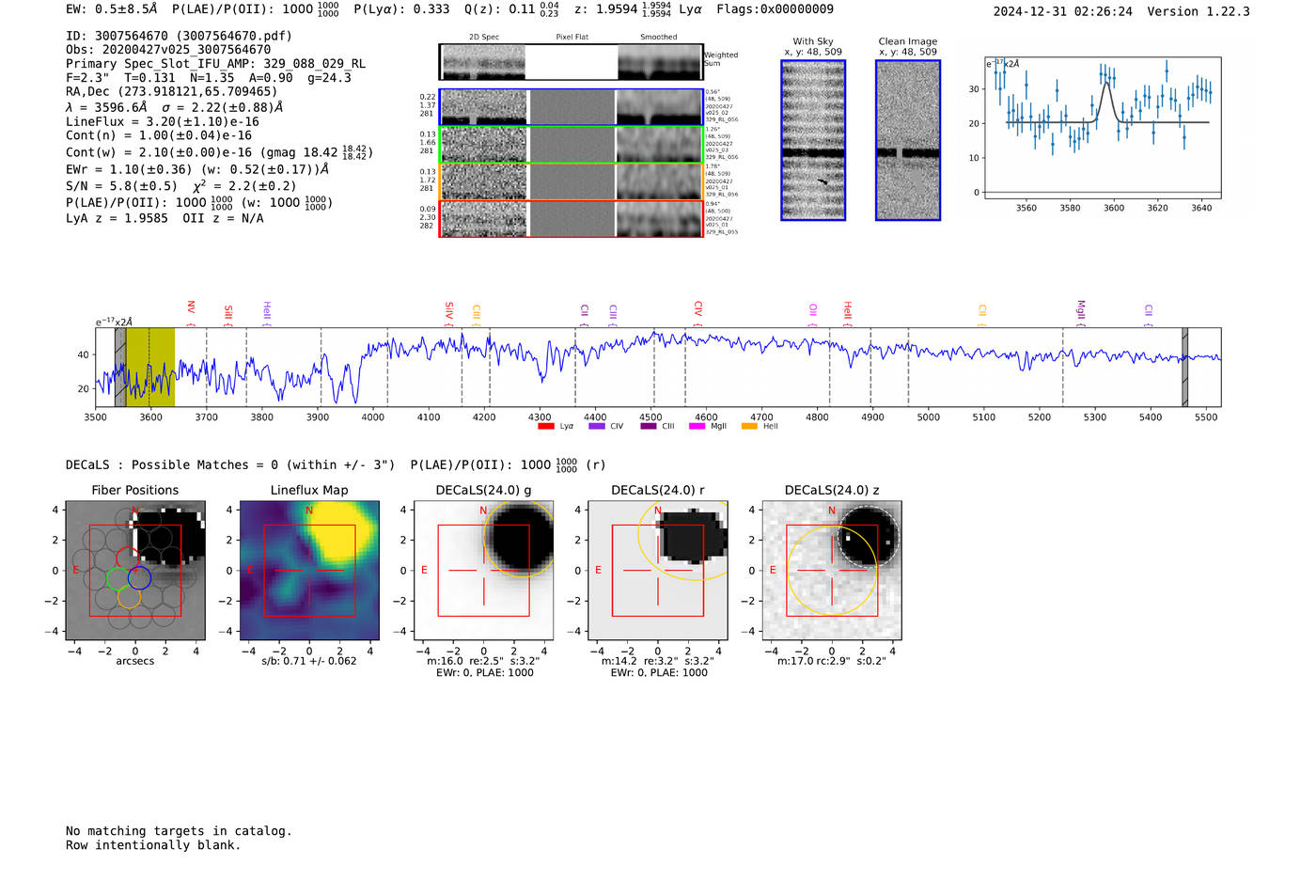Click the 2D Spec column header
Screen dimensions: 1316x896
click(x=484, y=38)
